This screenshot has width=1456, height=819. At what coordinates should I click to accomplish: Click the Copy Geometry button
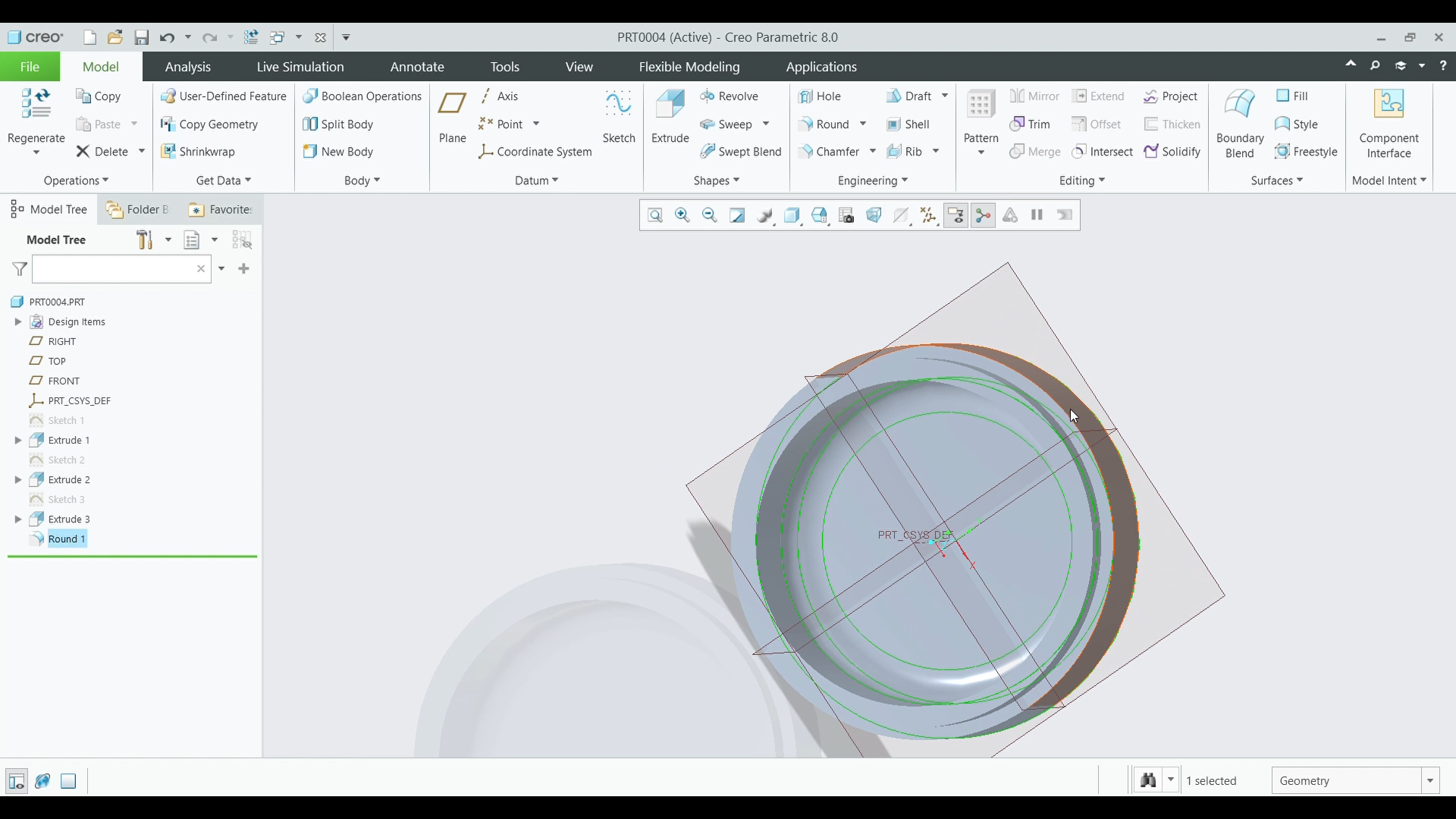click(x=209, y=124)
